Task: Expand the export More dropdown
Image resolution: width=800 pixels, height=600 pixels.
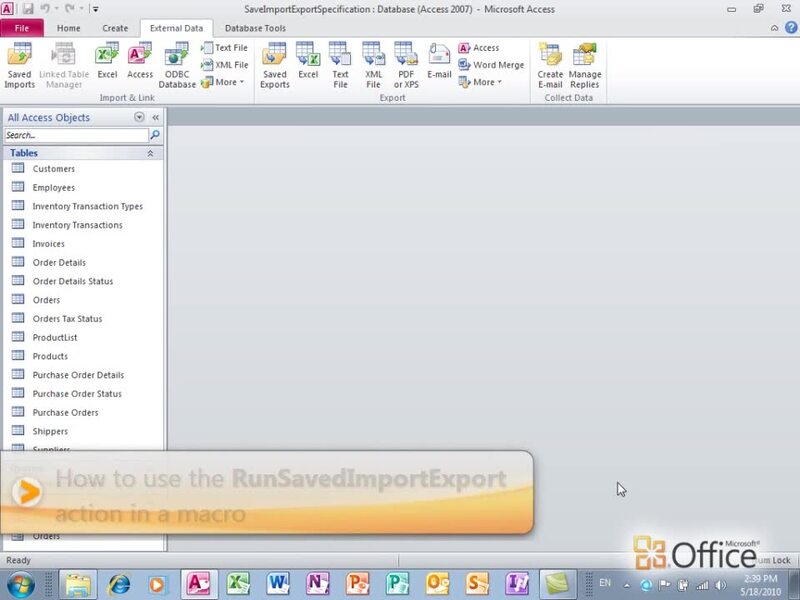Action: coord(481,82)
